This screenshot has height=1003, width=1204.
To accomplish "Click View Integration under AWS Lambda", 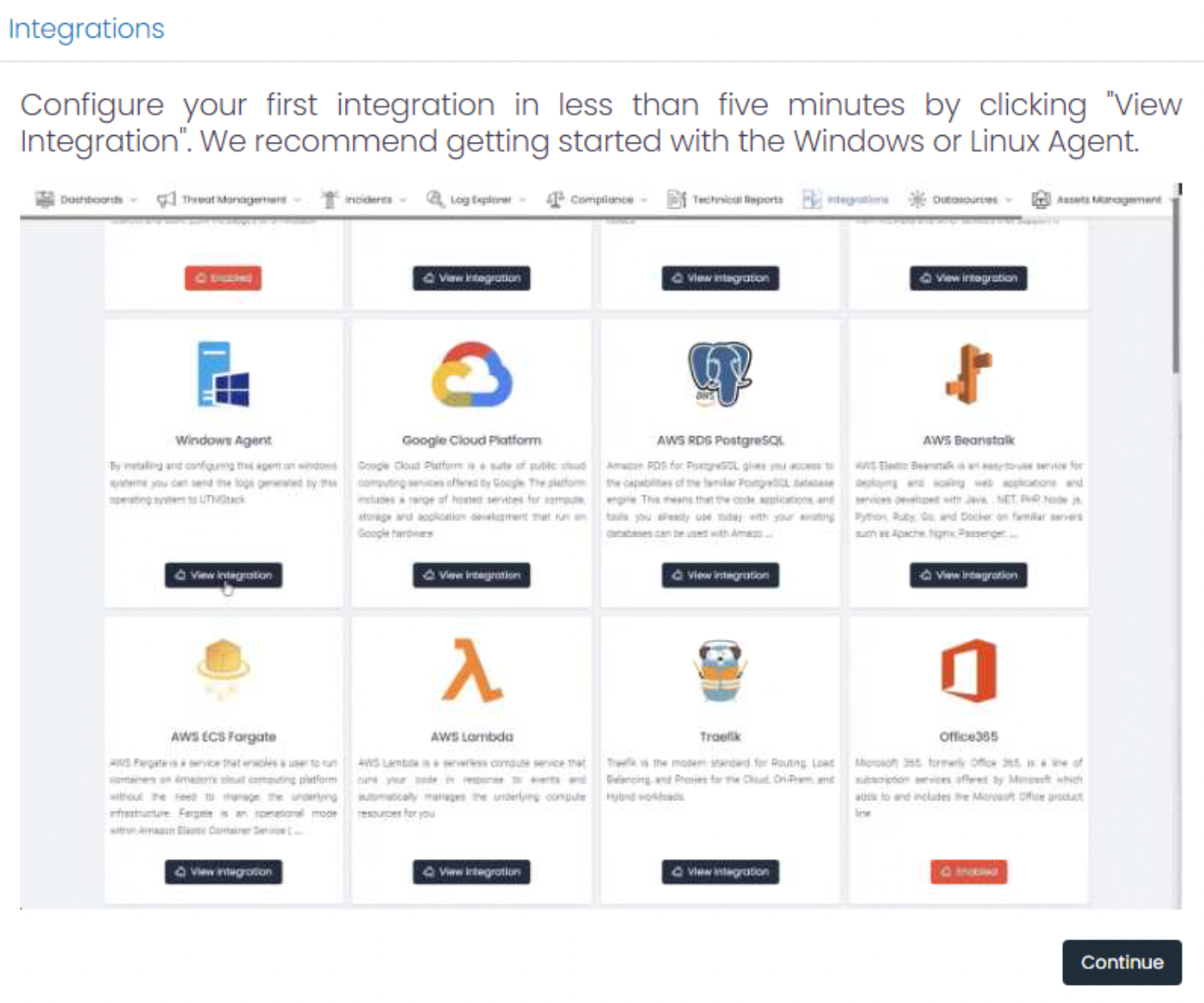I will (x=471, y=871).
